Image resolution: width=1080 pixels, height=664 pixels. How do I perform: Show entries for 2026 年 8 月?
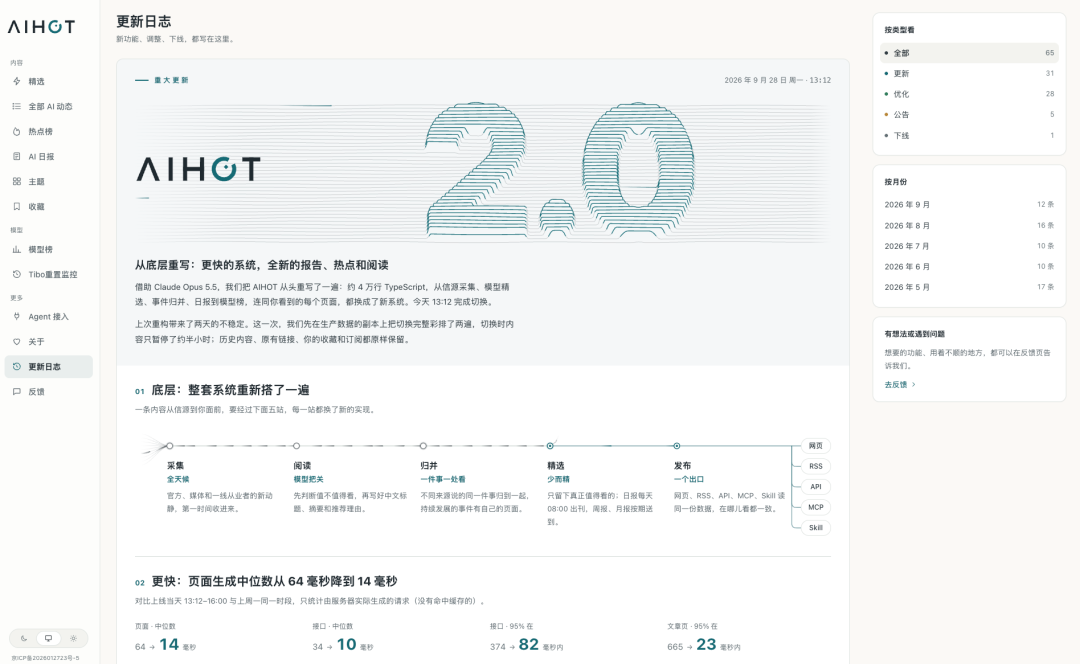pyautogui.click(x=969, y=225)
